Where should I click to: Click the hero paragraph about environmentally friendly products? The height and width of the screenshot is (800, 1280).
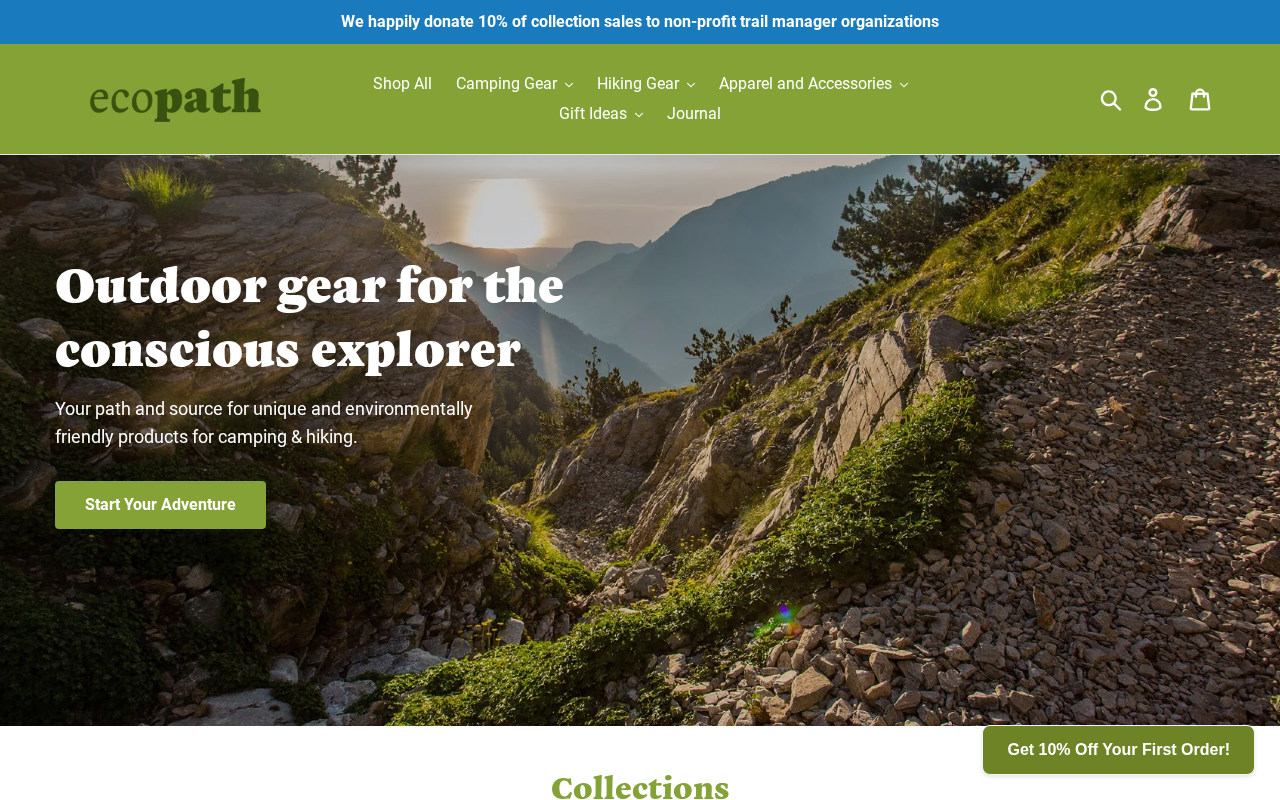pyautogui.click(x=264, y=423)
